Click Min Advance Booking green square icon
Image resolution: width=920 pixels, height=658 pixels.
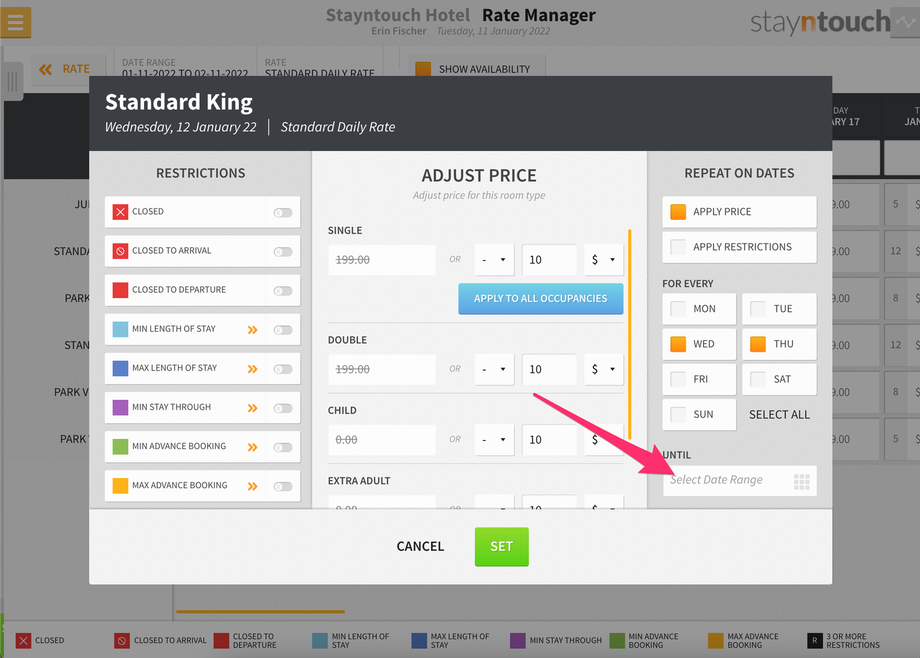(x=120, y=447)
